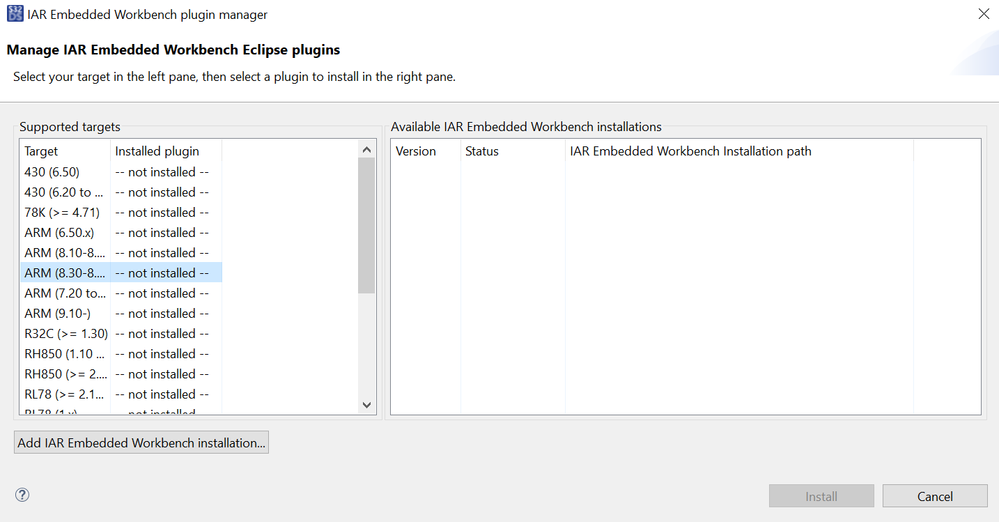Click the Status column header
Viewport: 999px width, 522px height.
[x=513, y=151]
